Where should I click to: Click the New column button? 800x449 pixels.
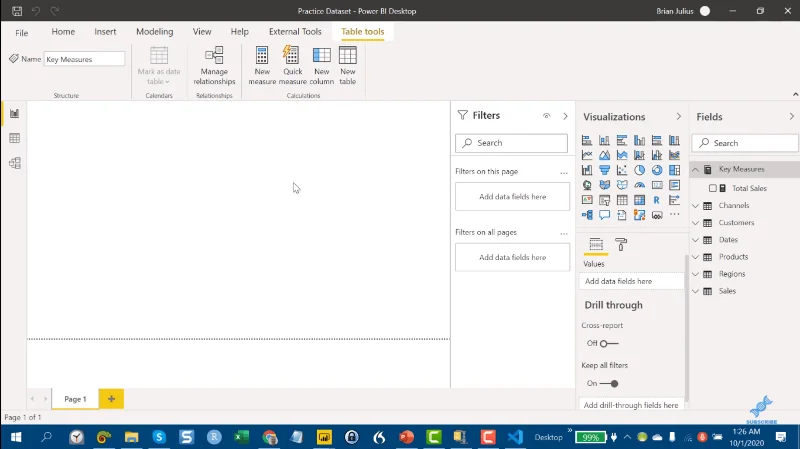point(322,65)
